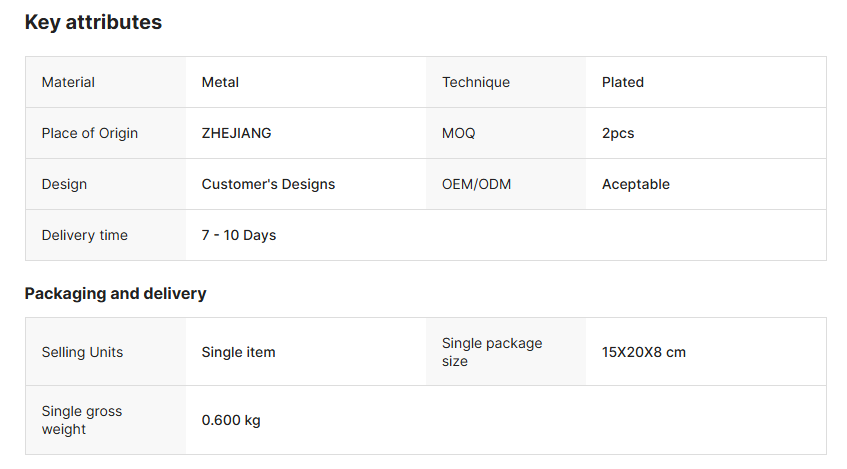Select the Place of Origin label
Viewport: 847px width, 469px height.
90,133
